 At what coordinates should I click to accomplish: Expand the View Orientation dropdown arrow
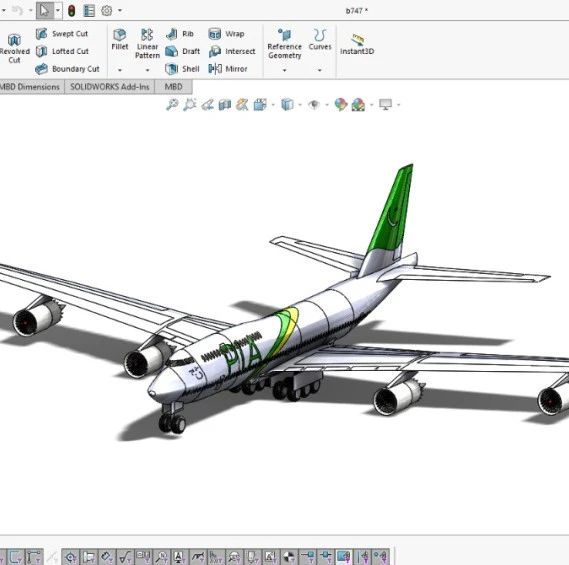tap(273, 105)
